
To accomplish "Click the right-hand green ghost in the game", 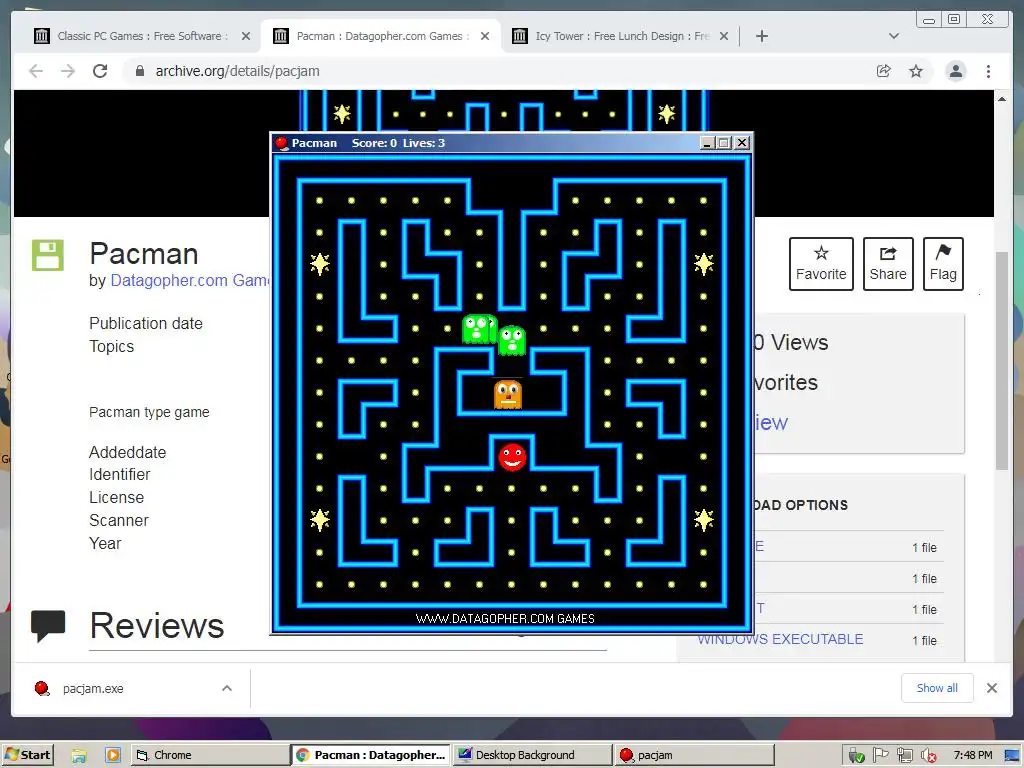I will (512, 341).
